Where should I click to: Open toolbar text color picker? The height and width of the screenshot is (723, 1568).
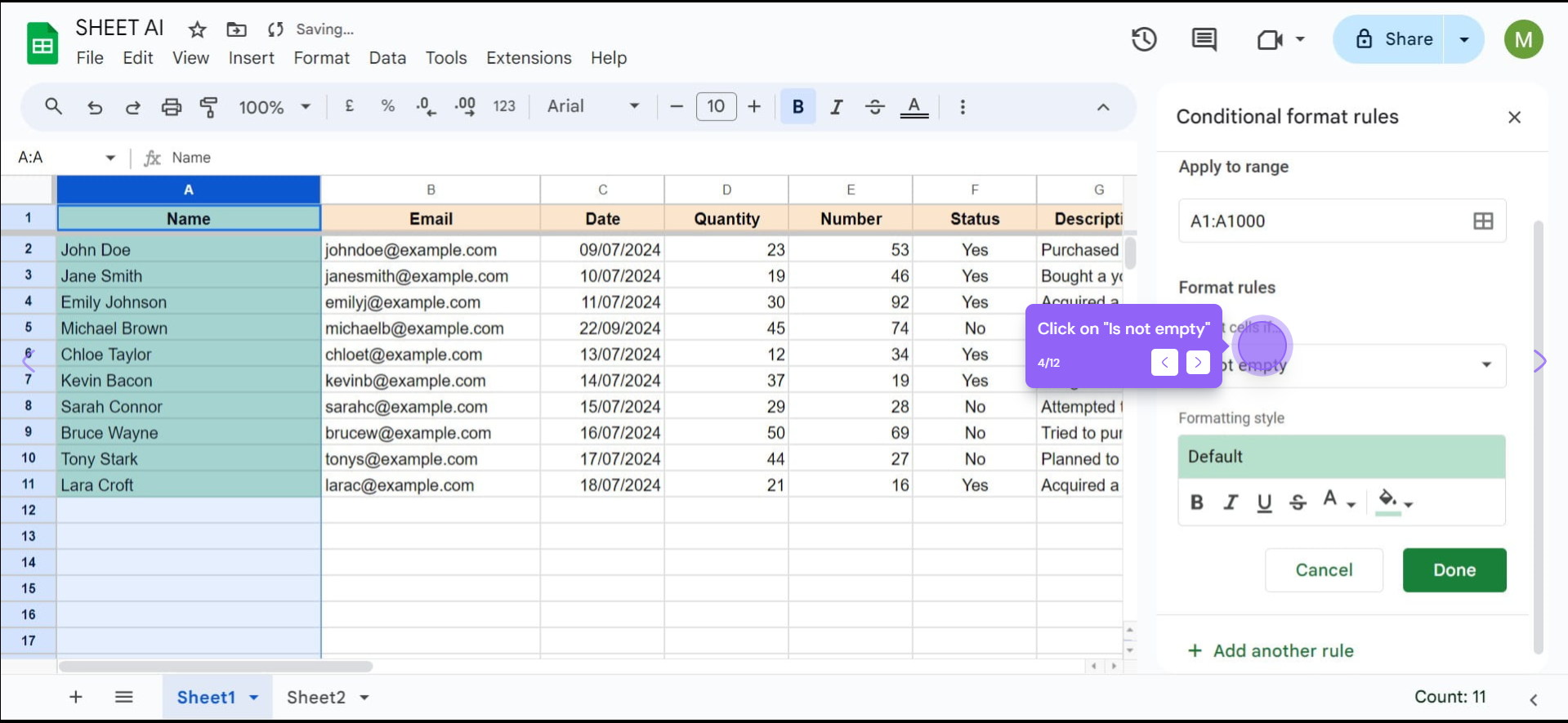pyautogui.click(x=914, y=107)
